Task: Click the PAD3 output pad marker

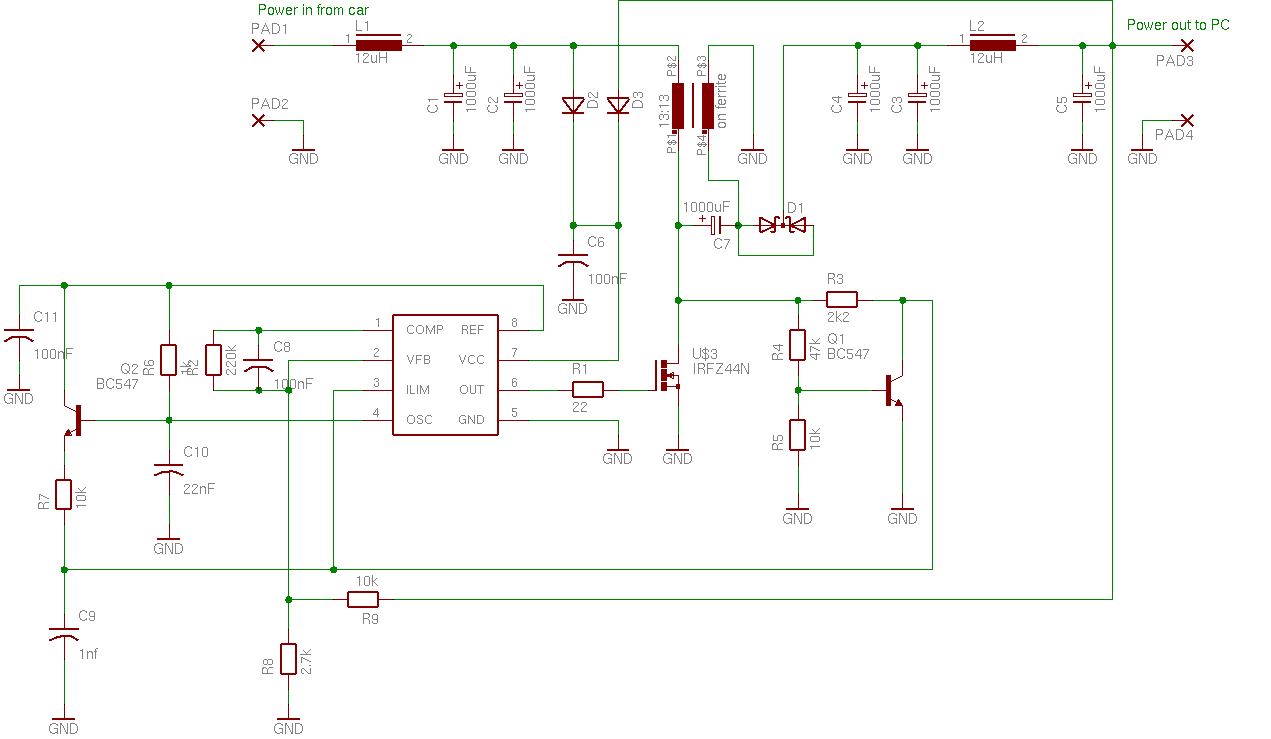Action: pos(1187,45)
